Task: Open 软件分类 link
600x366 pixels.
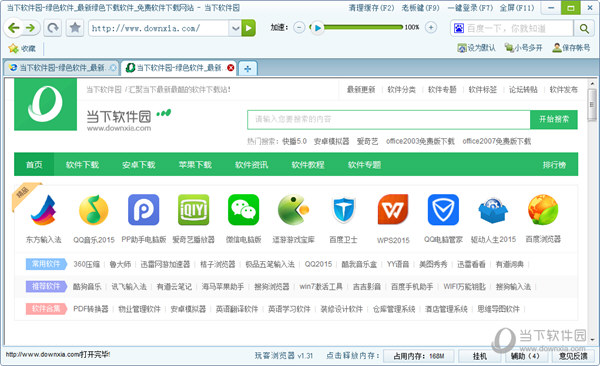Action: click(401, 90)
